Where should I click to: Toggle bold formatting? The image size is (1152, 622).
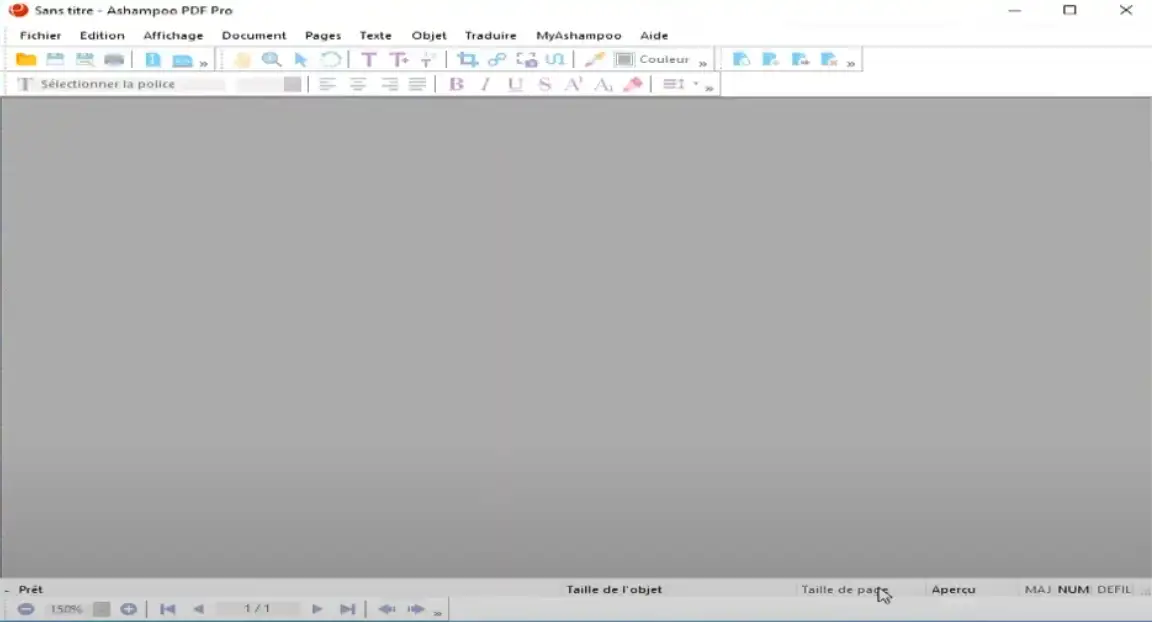(x=456, y=85)
